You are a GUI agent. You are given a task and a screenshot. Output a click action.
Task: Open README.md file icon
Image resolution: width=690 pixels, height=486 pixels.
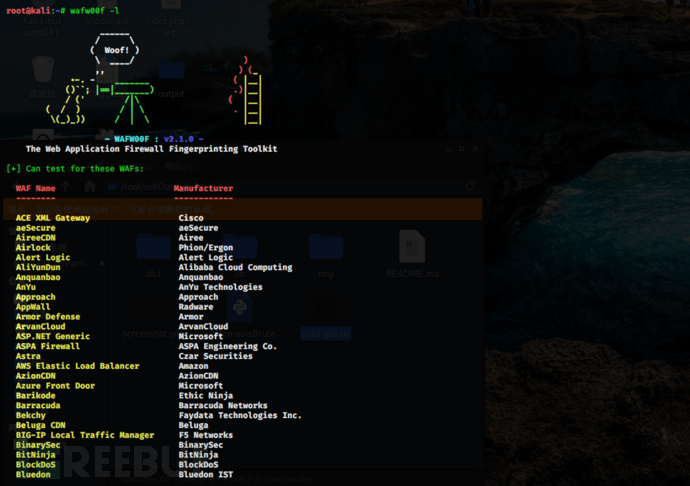click(x=412, y=247)
